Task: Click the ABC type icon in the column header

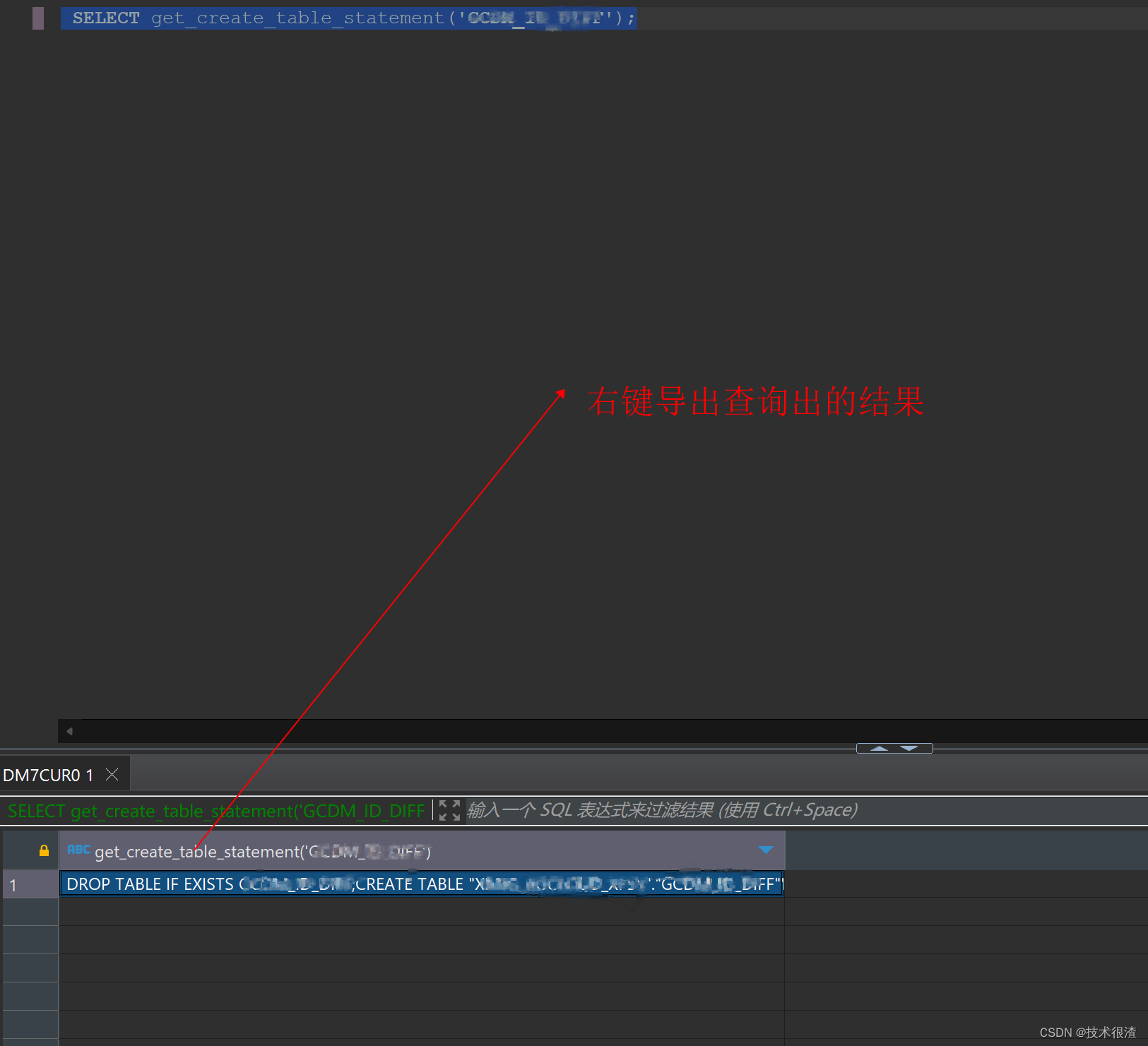Action: click(78, 850)
